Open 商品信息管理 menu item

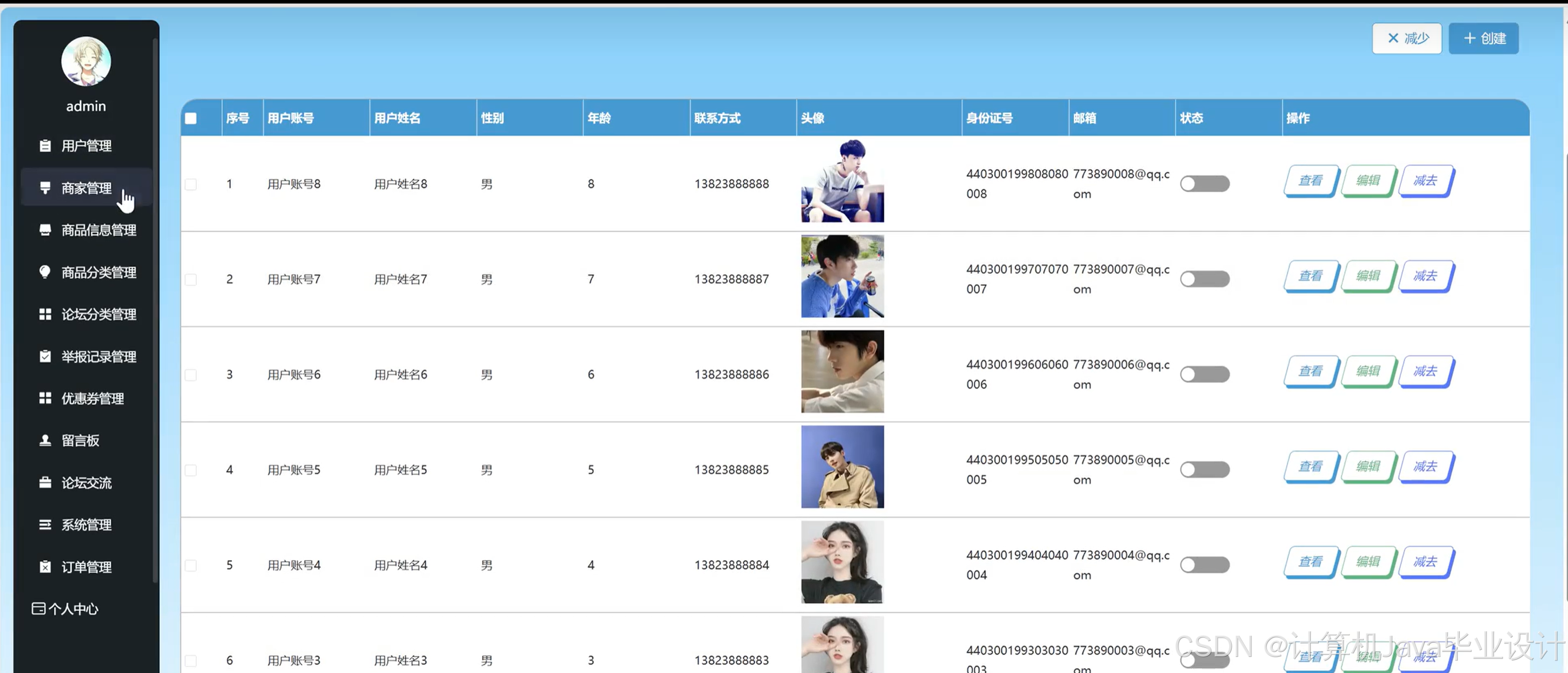tap(86, 230)
